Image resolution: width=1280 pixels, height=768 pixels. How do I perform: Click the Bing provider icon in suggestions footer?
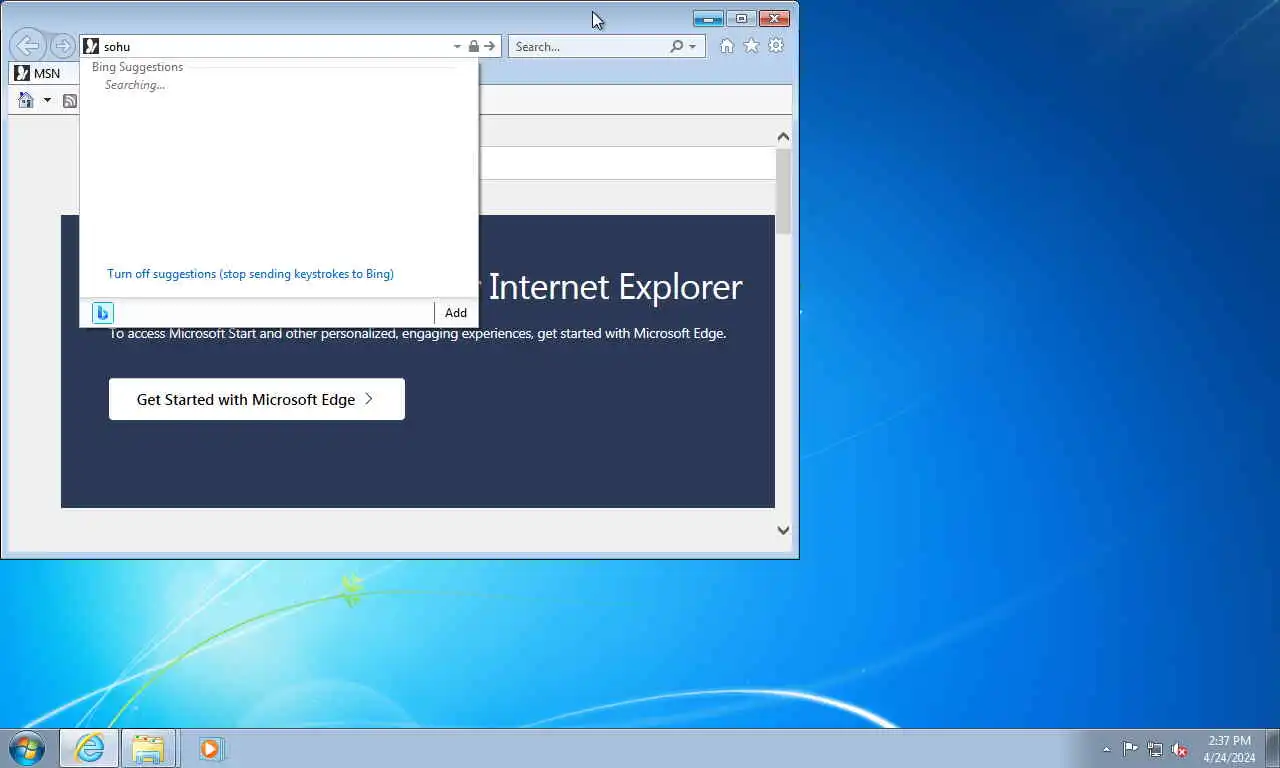(102, 313)
